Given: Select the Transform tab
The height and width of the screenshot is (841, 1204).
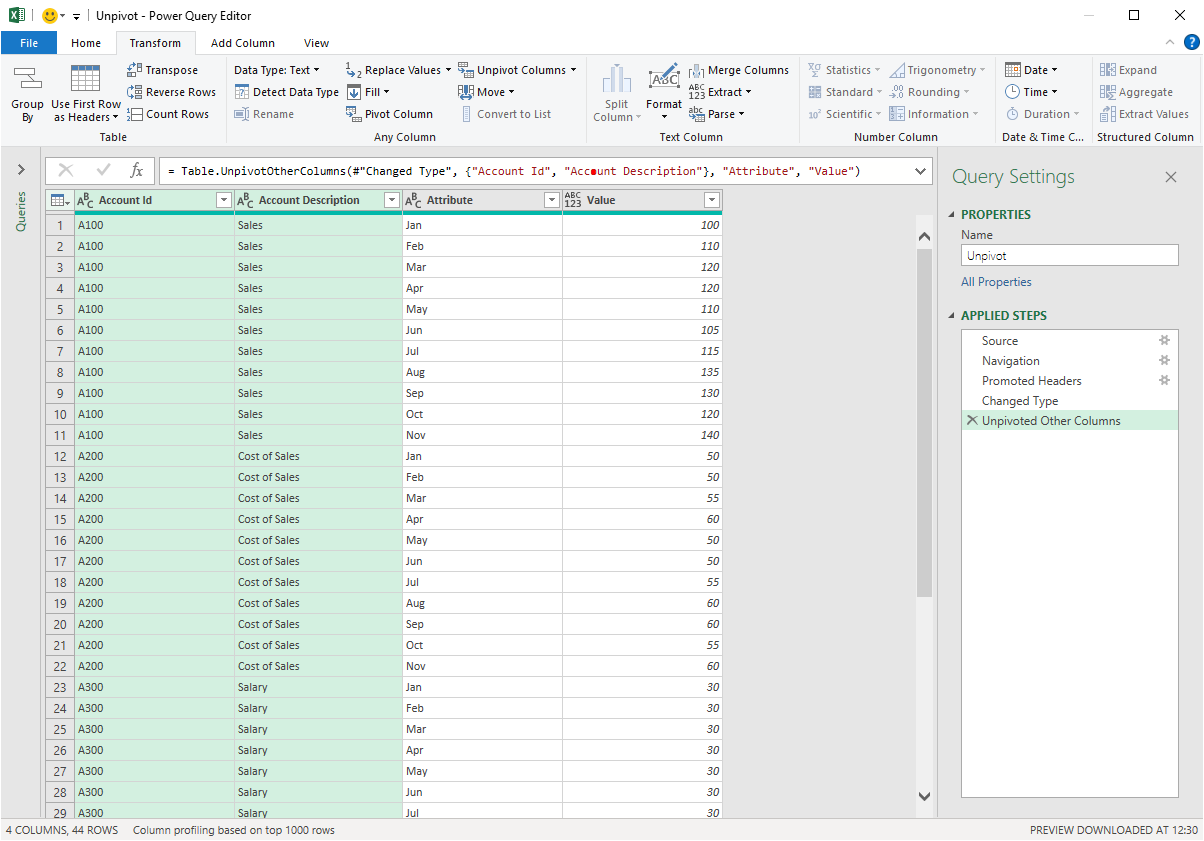Looking at the screenshot, I should (155, 43).
